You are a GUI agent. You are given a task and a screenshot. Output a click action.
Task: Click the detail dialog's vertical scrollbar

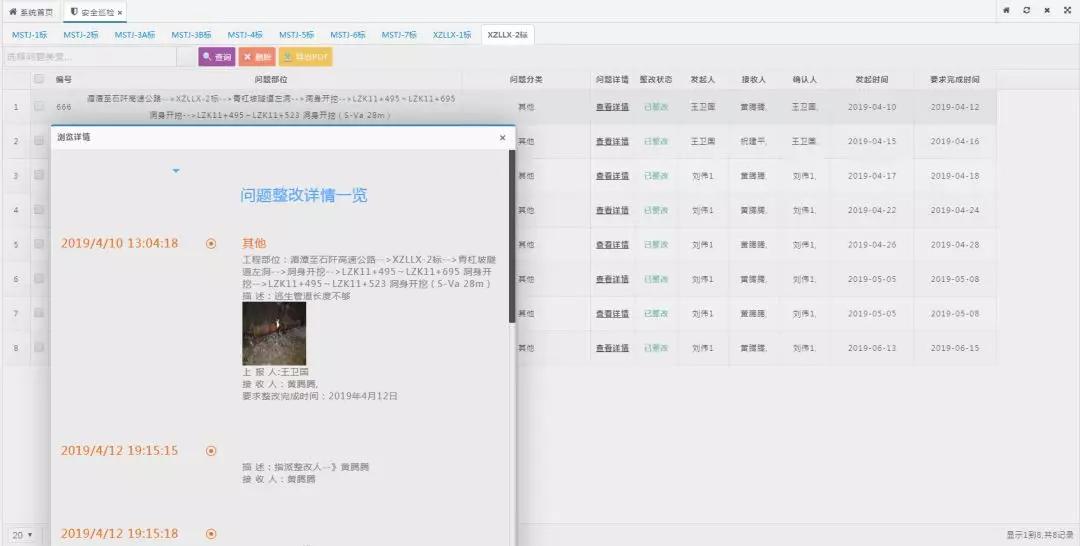512,236
